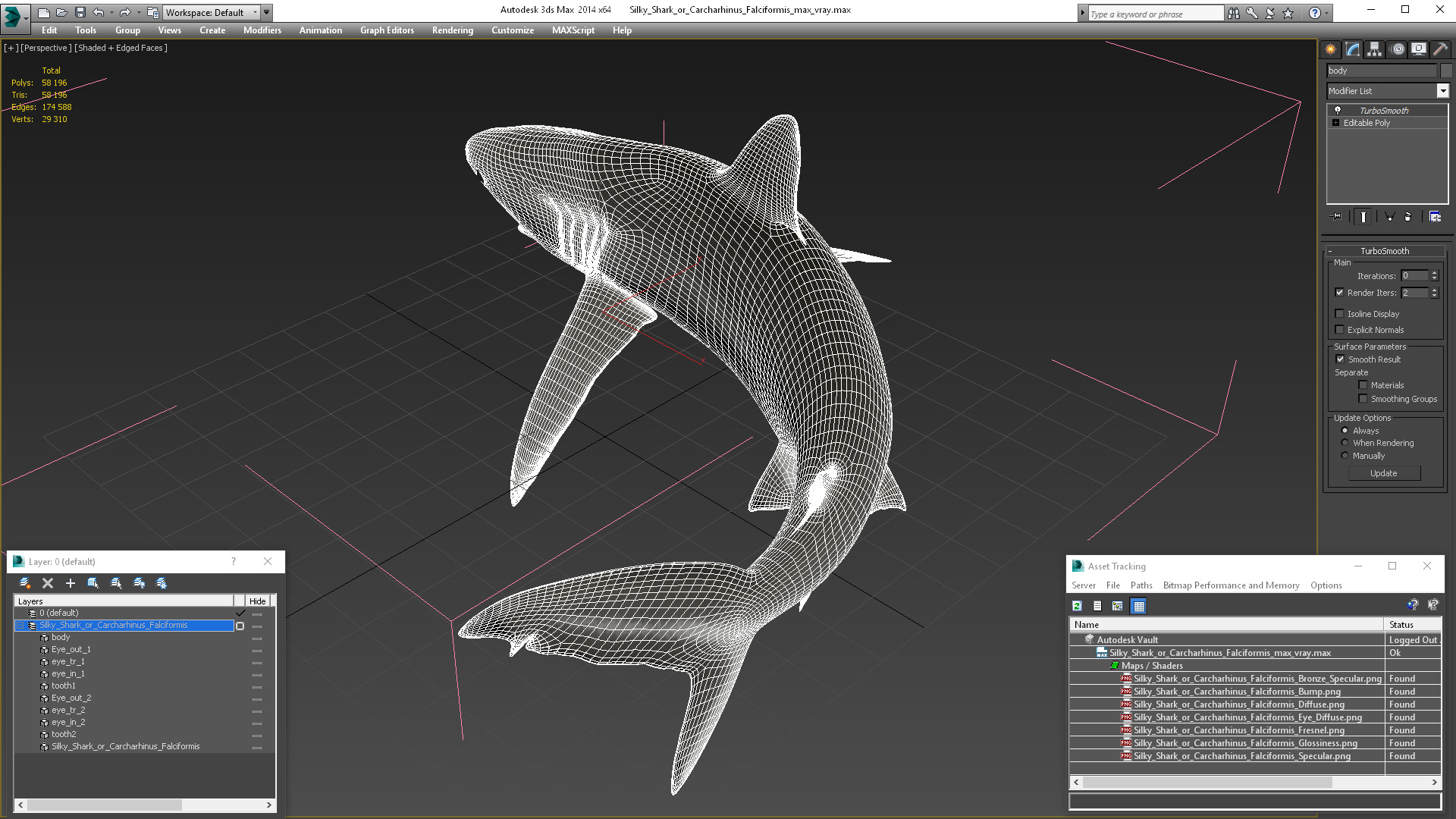Open the Hierarchy panel tab
The width and height of the screenshot is (1456, 819).
1375,49
